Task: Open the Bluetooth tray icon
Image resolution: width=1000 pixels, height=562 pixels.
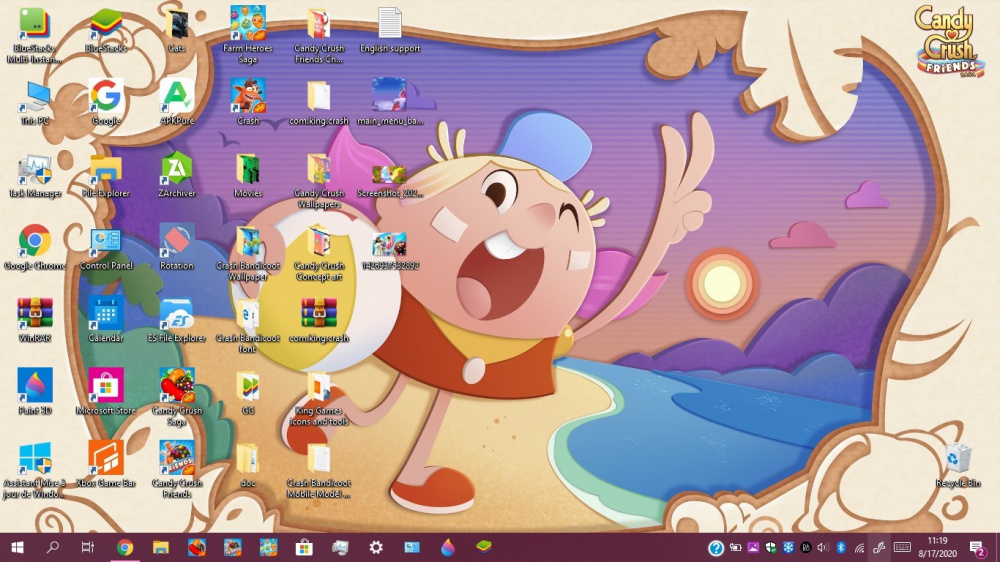Action: click(x=841, y=548)
